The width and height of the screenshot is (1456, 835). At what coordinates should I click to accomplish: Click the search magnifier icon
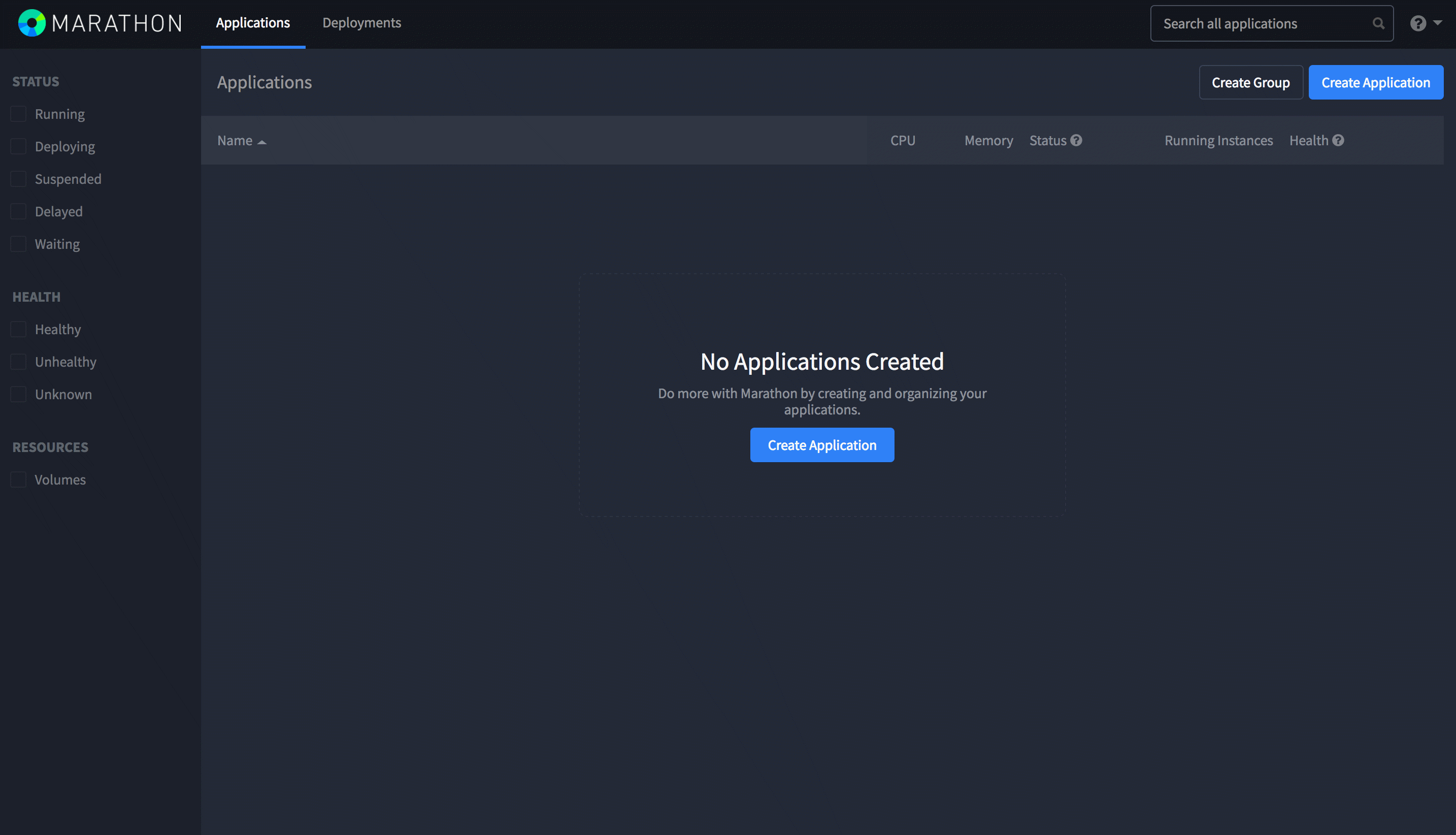1378,23
